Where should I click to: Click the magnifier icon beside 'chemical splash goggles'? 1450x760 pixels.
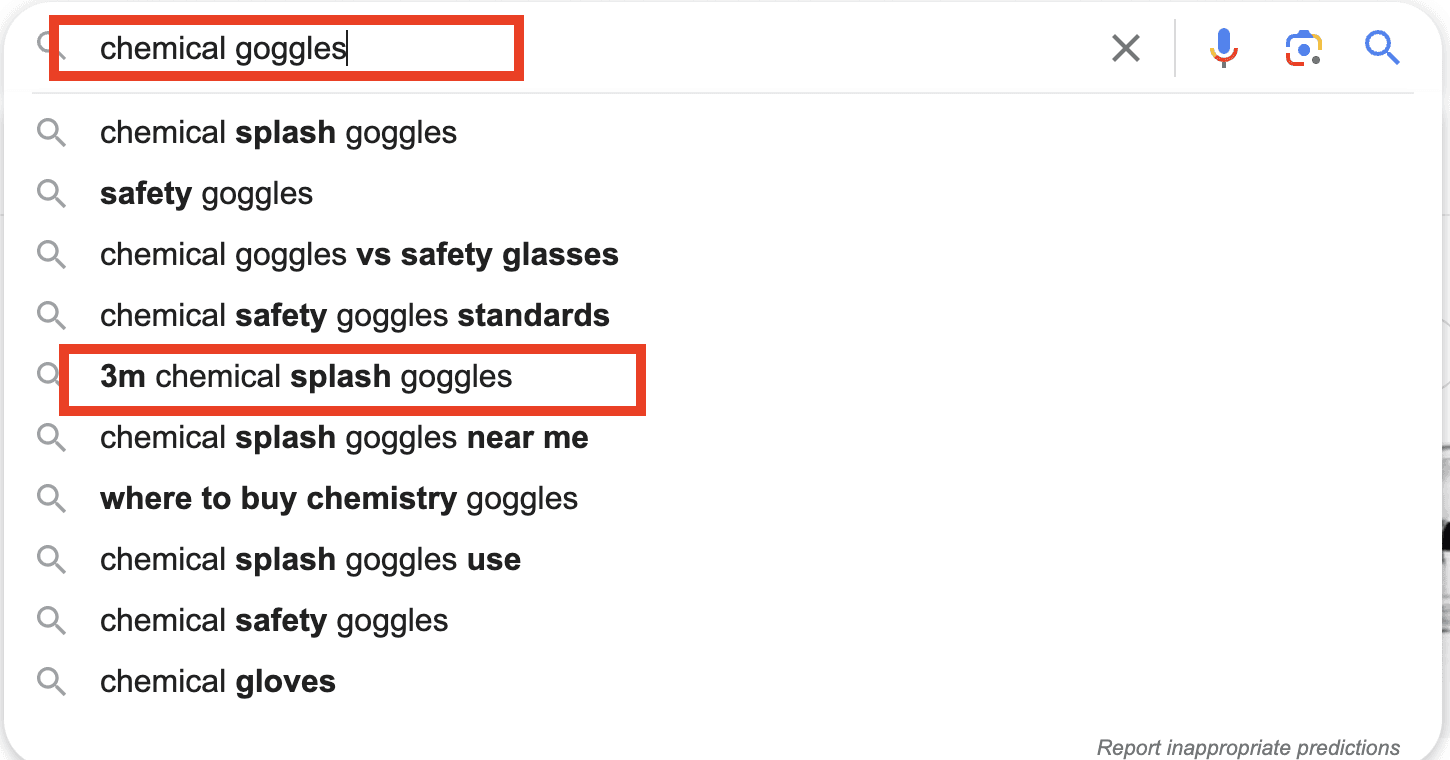51,132
